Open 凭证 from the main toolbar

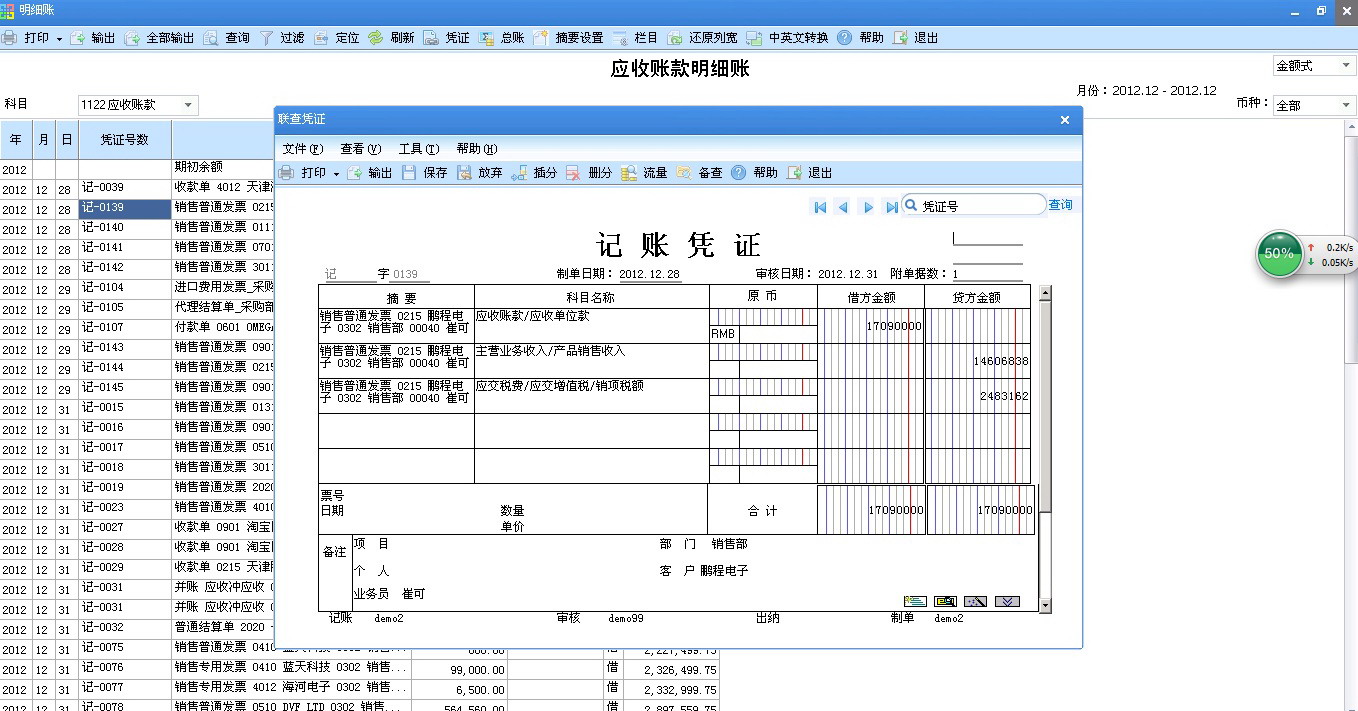(x=447, y=38)
